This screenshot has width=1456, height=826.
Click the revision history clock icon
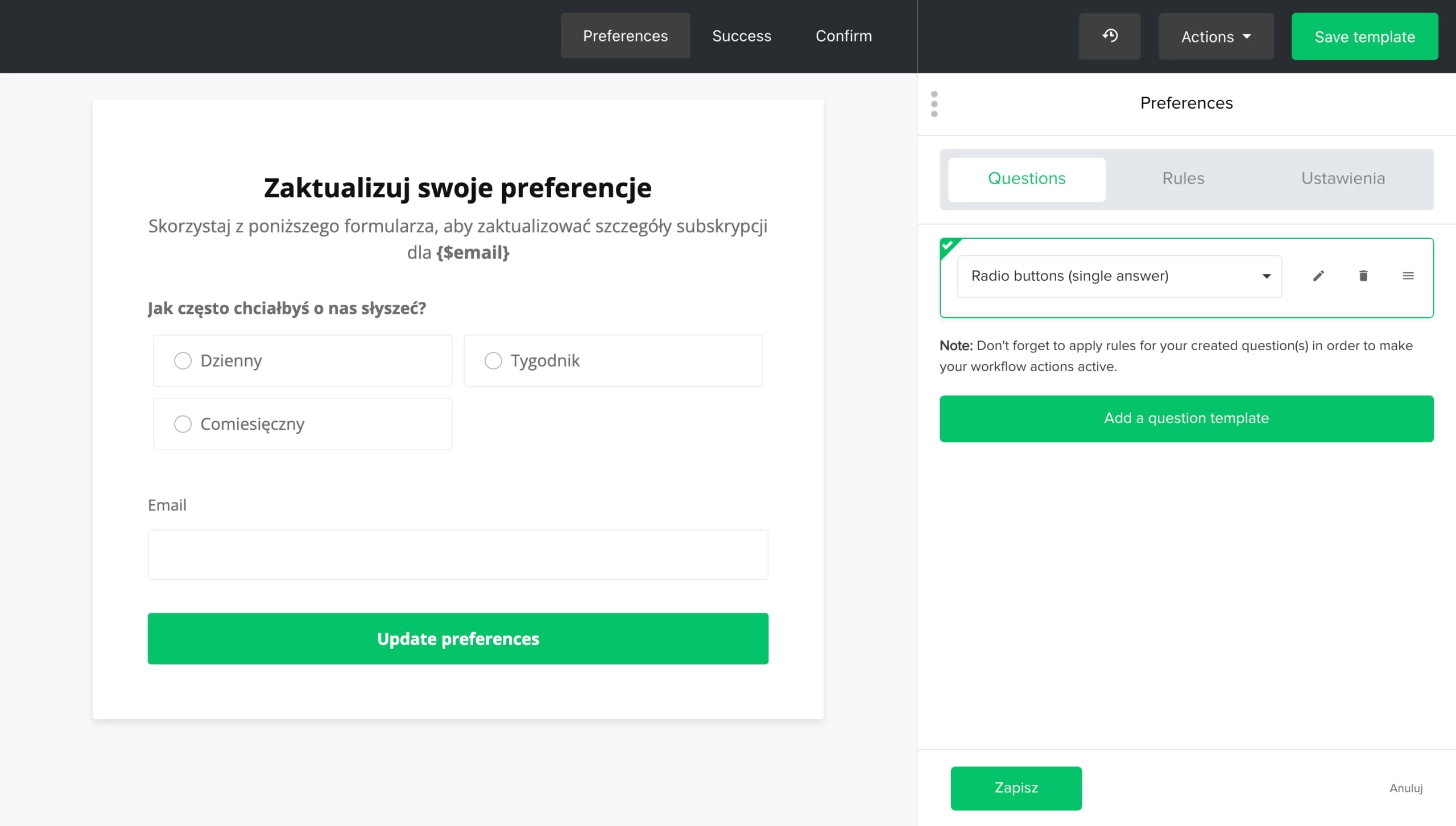coord(1109,36)
